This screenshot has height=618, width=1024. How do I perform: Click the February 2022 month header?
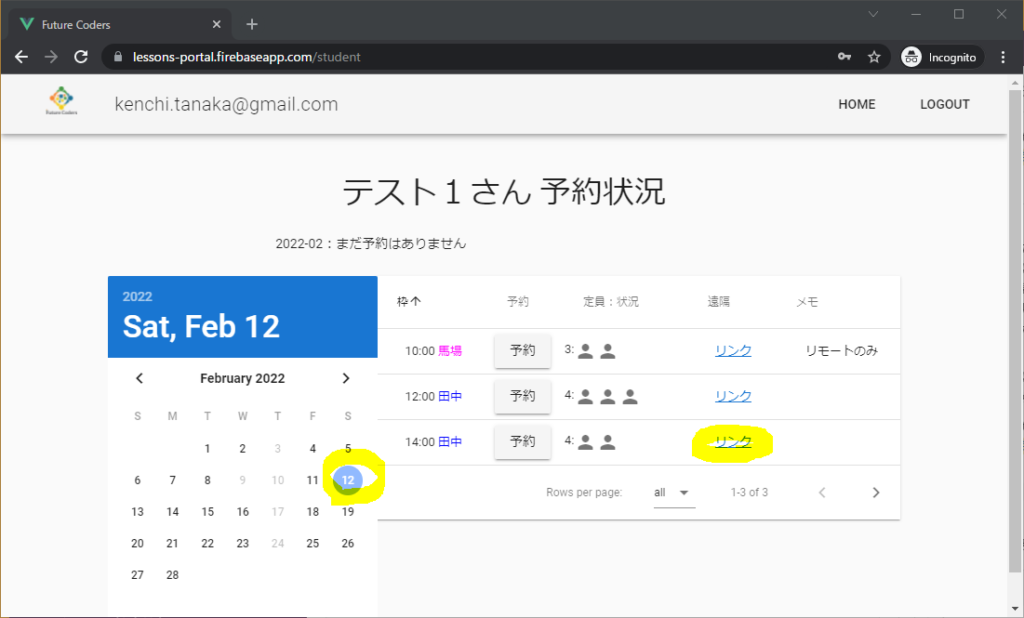pyautogui.click(x=242, y=378)
